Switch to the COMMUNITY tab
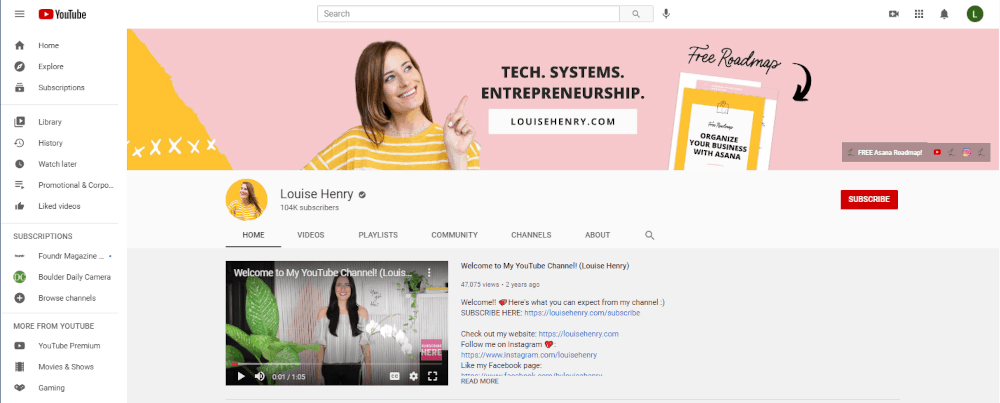This screenshot has width=1000, height=403. point(454,235)
